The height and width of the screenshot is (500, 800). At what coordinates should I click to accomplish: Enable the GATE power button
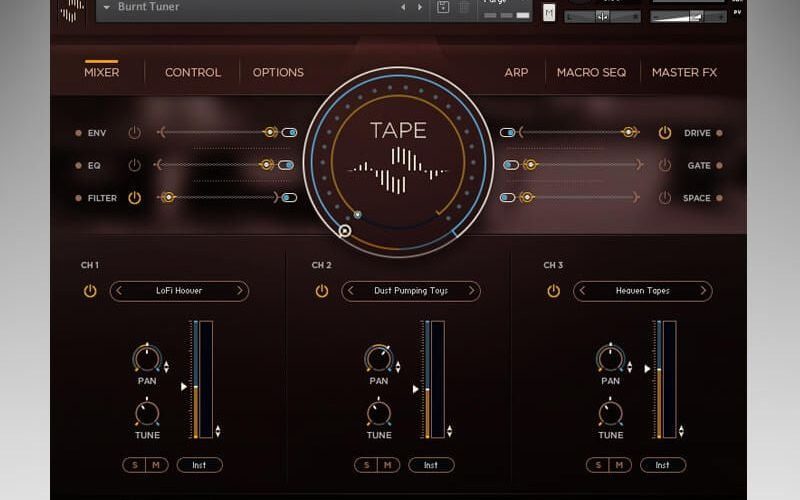(664, 165)
